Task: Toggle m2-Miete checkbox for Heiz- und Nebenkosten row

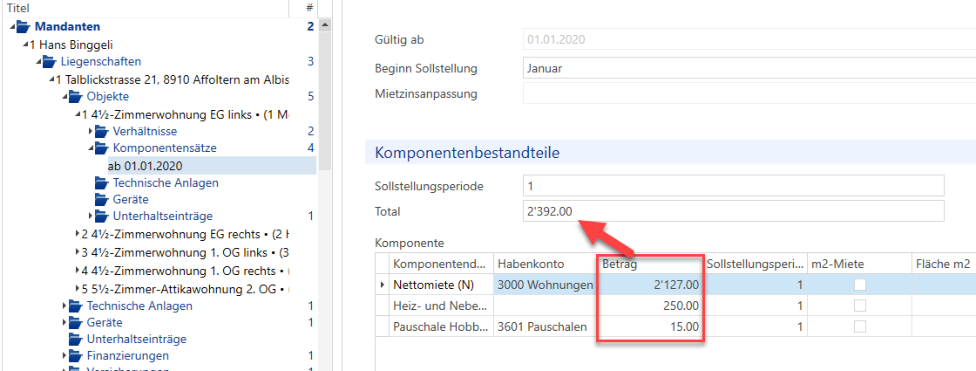Action: [x=860, y=306]
